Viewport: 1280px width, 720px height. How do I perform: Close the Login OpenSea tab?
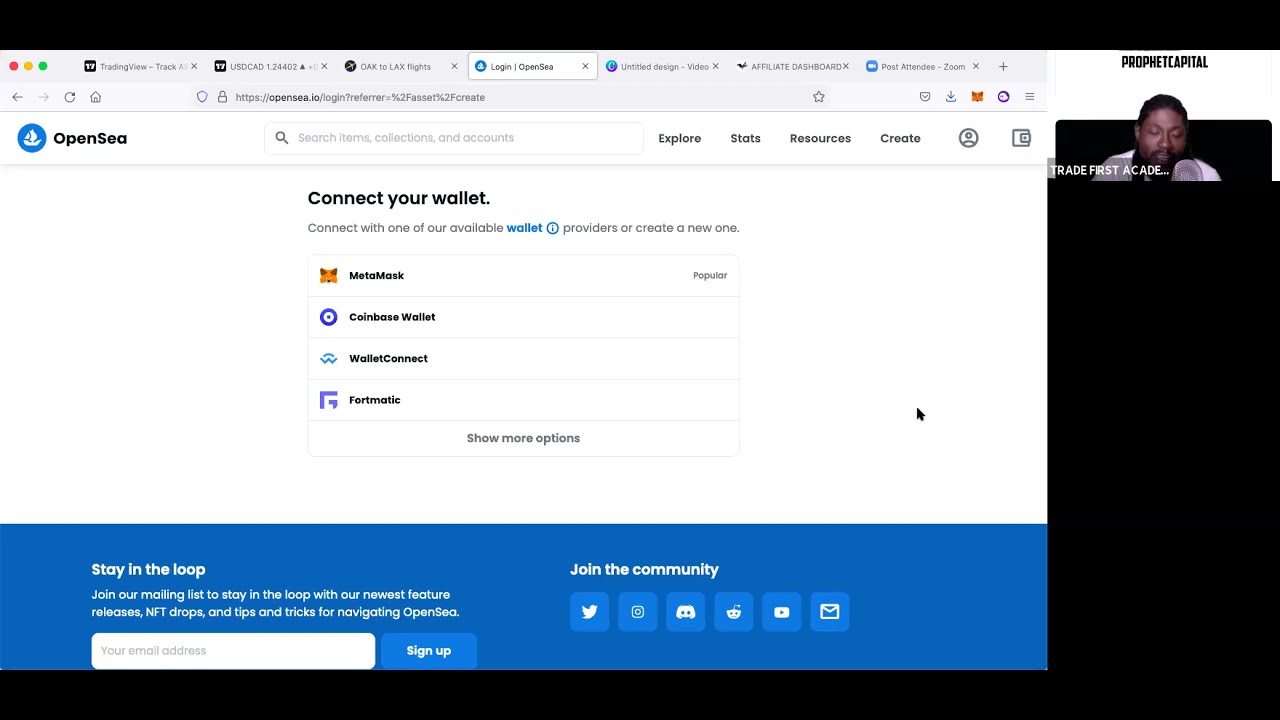[x=585, y=66]
